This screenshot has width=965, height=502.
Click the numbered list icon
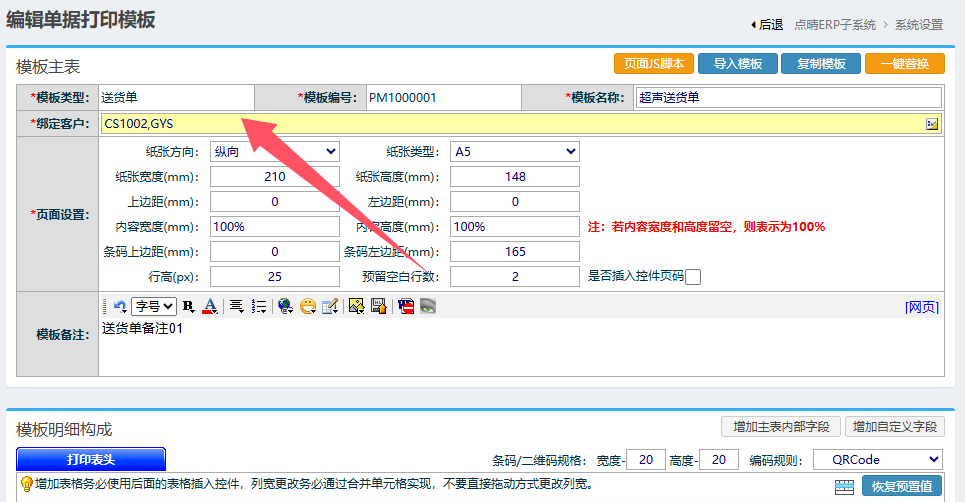(x=259, y=306)
